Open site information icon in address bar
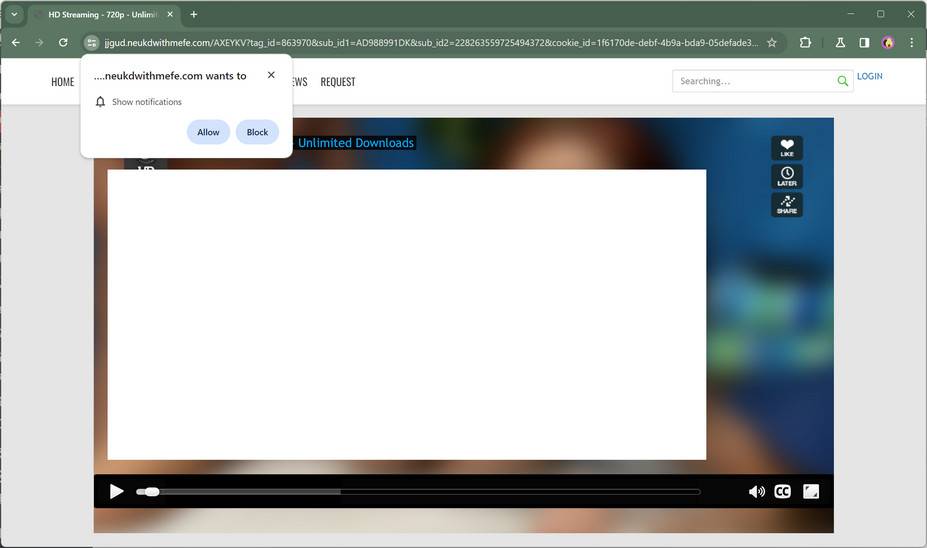 click(x=91, y=43)
